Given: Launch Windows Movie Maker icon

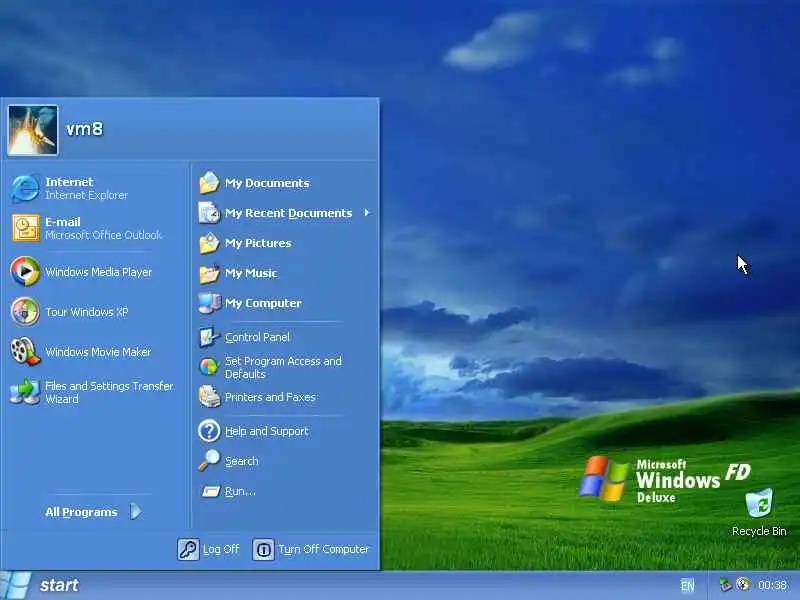Looking at the screenshot, I should [x=24, y=351].
